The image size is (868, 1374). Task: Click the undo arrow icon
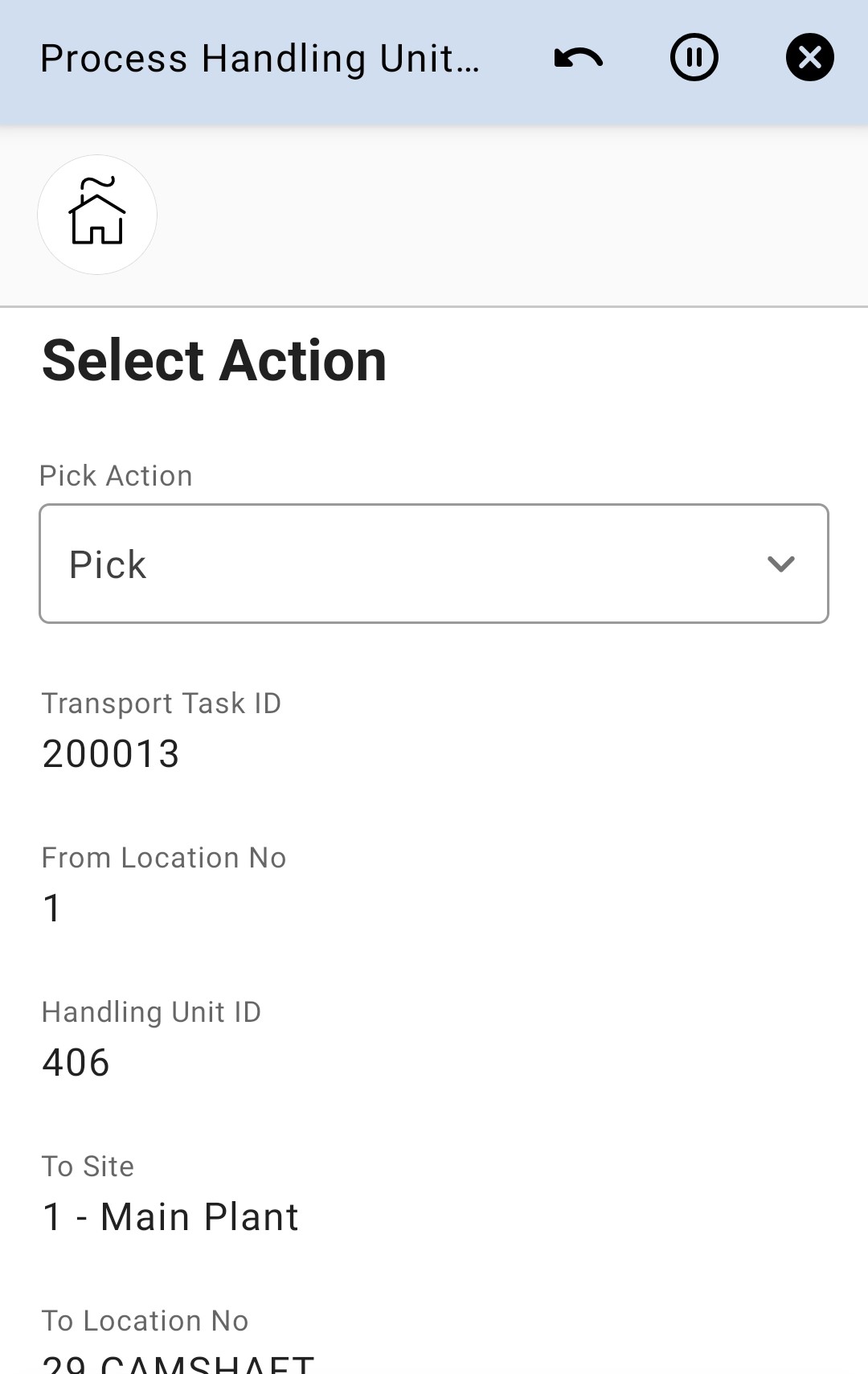(578, 58)
